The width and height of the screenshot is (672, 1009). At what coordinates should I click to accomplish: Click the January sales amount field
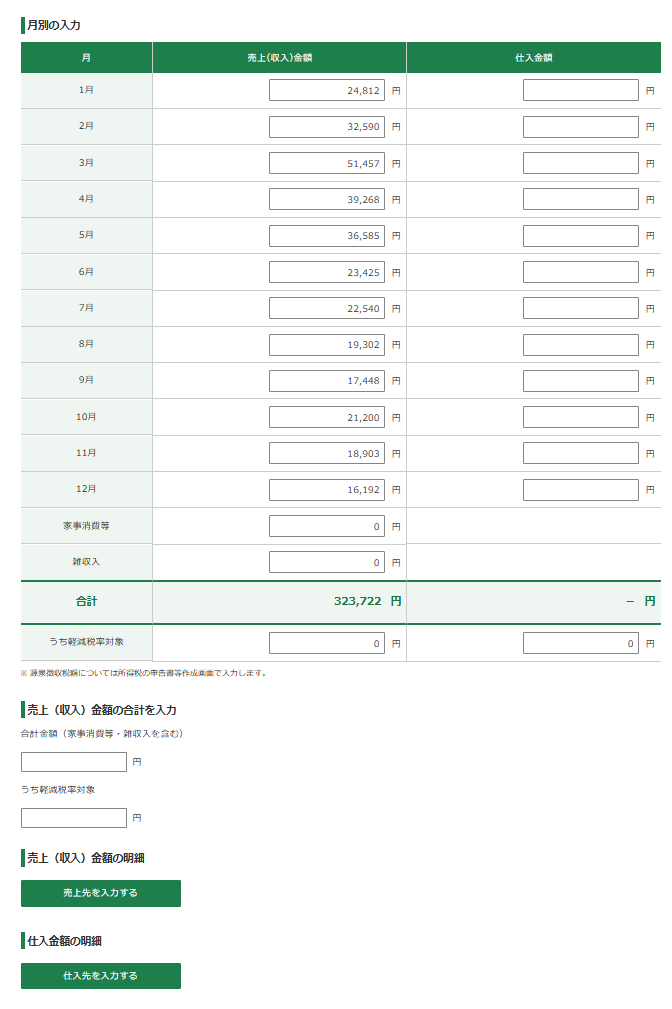(x=326, y=90)
